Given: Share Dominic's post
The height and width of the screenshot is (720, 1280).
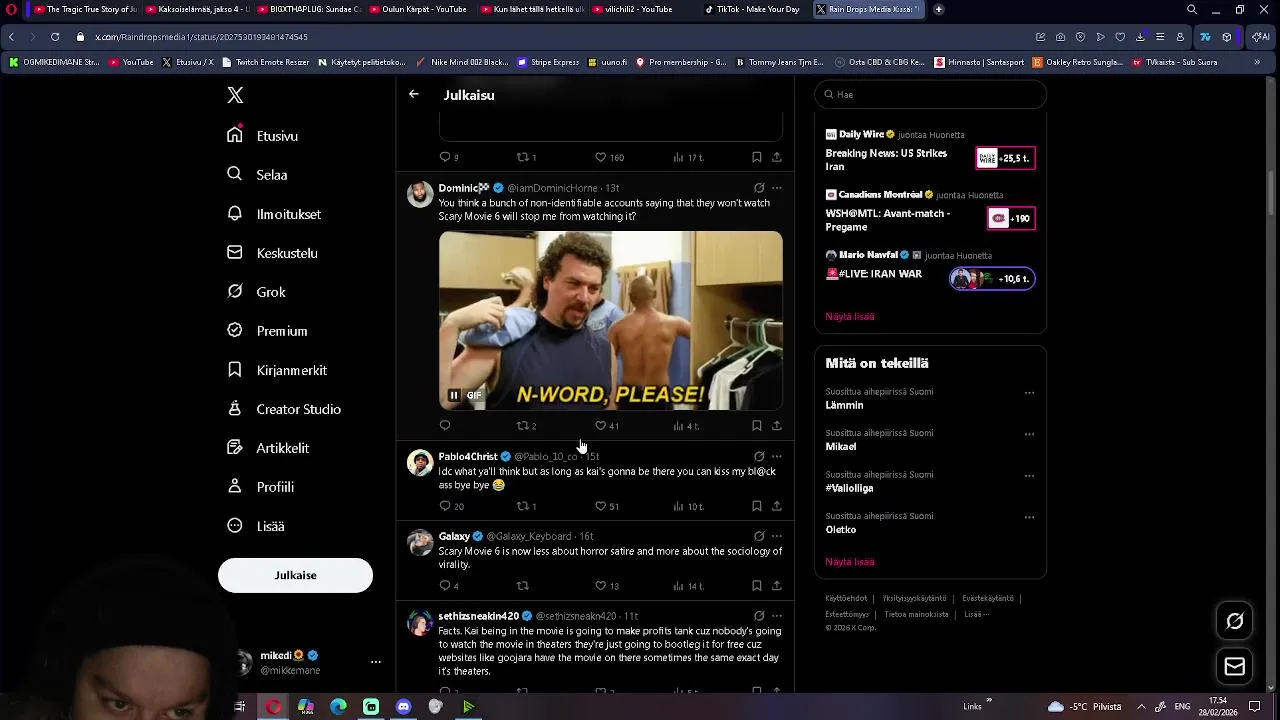Looking at the screenshot, I should [x=776, y=426].
